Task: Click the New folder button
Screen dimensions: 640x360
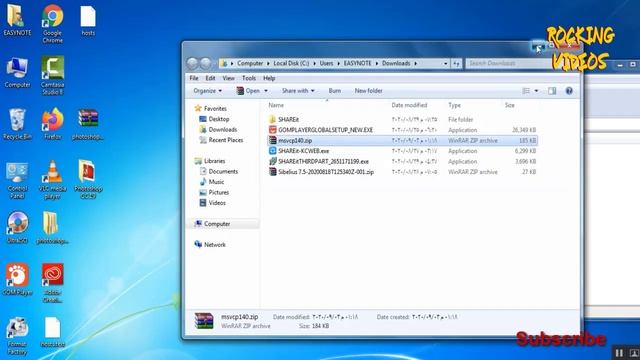Action: click(x=369, y=91)
